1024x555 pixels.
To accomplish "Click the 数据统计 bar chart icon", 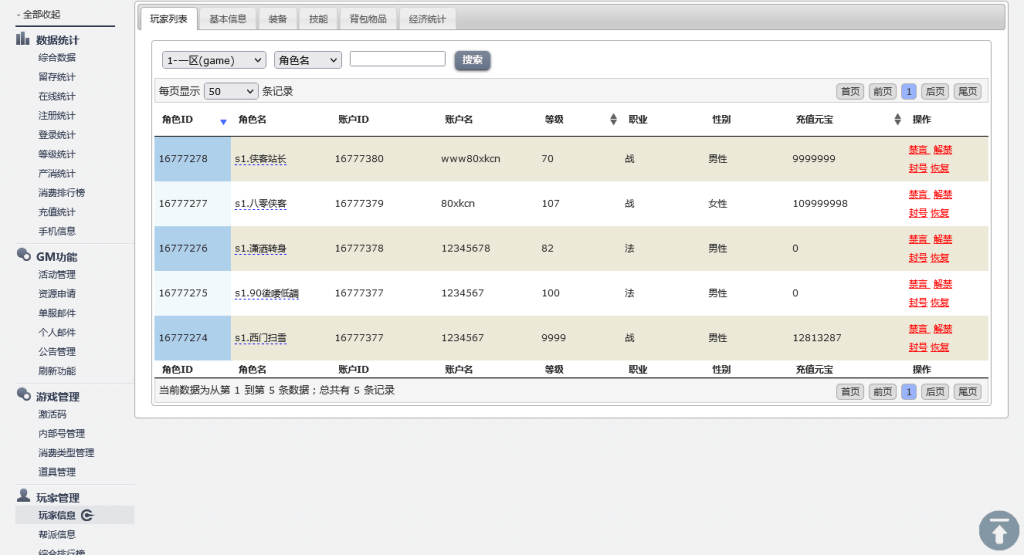I will (x=23, y=39).
